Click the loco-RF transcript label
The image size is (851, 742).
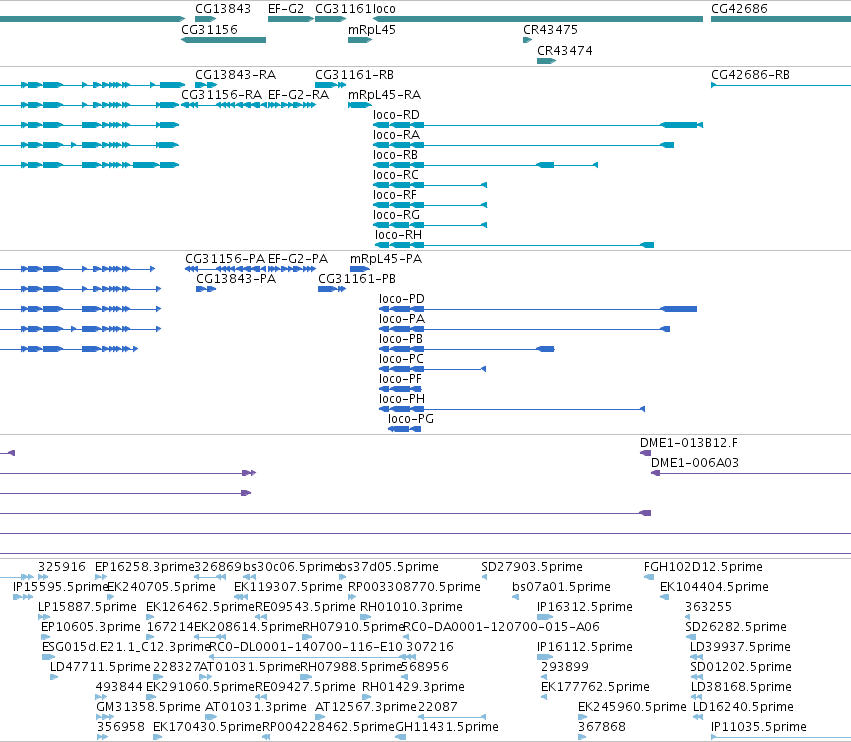coord(395,194)
